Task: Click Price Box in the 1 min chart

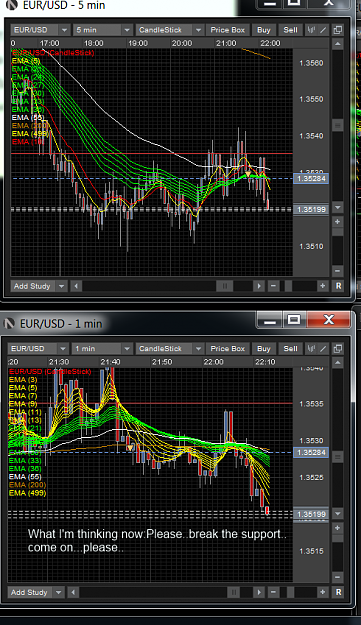Action: [228, 349]
